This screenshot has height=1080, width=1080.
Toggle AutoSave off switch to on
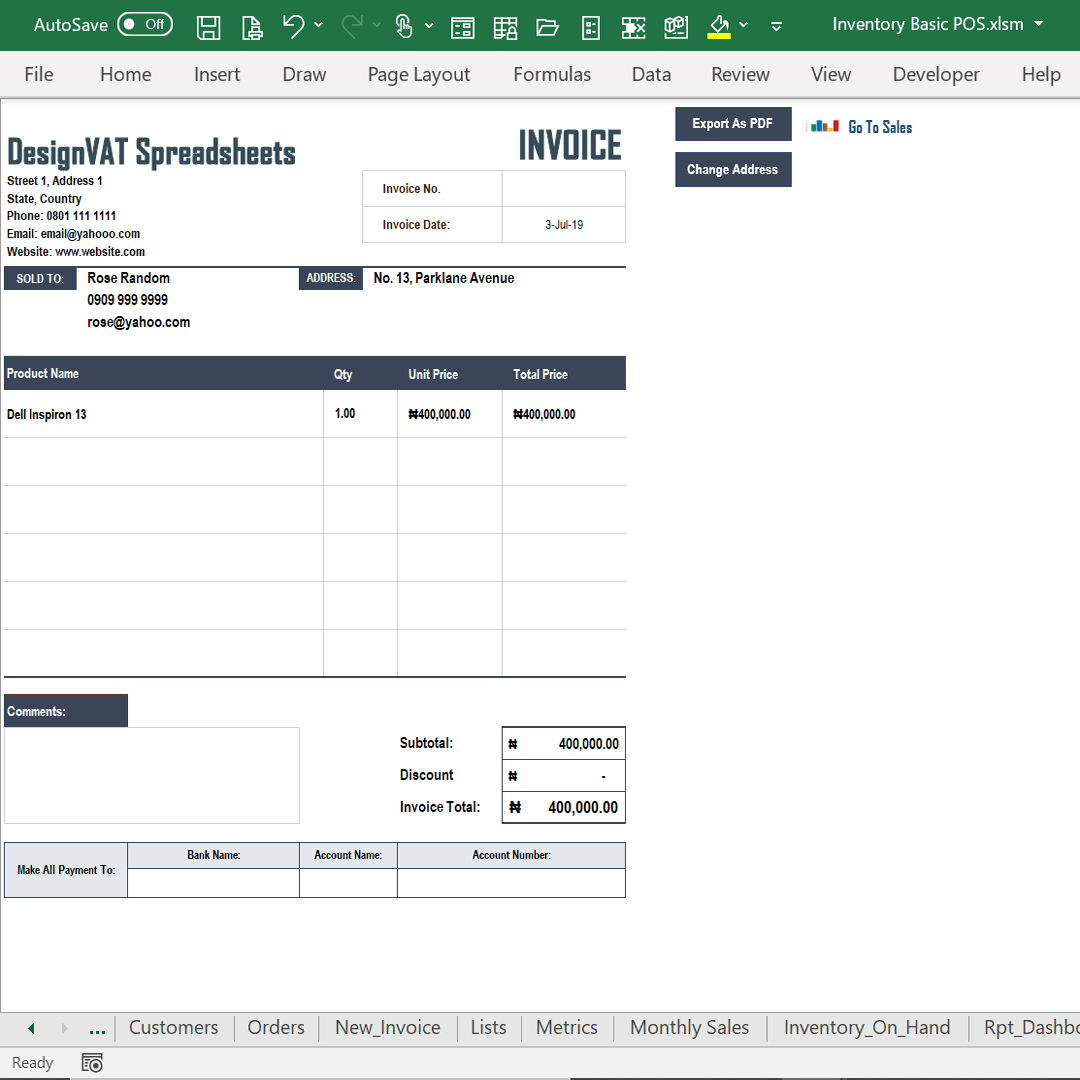pyautogui.click(x=144, y=24)
